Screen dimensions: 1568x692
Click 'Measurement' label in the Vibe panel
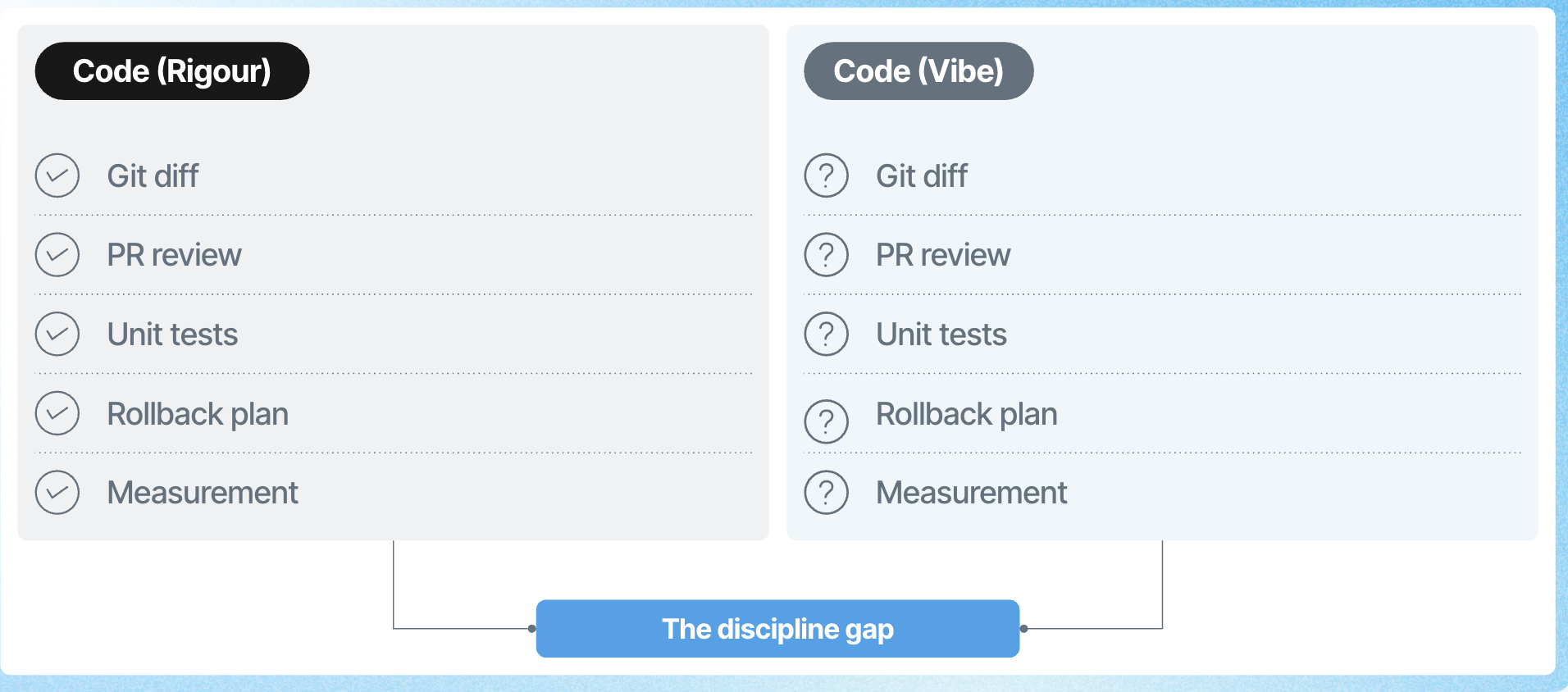point(972,493)
